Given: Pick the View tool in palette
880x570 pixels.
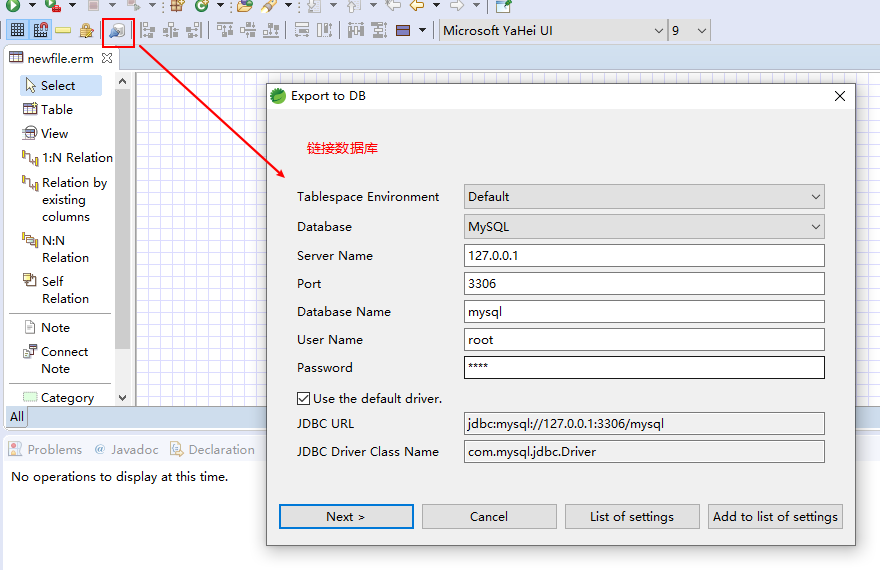Looking at the screenshot, I should [45, 134].
